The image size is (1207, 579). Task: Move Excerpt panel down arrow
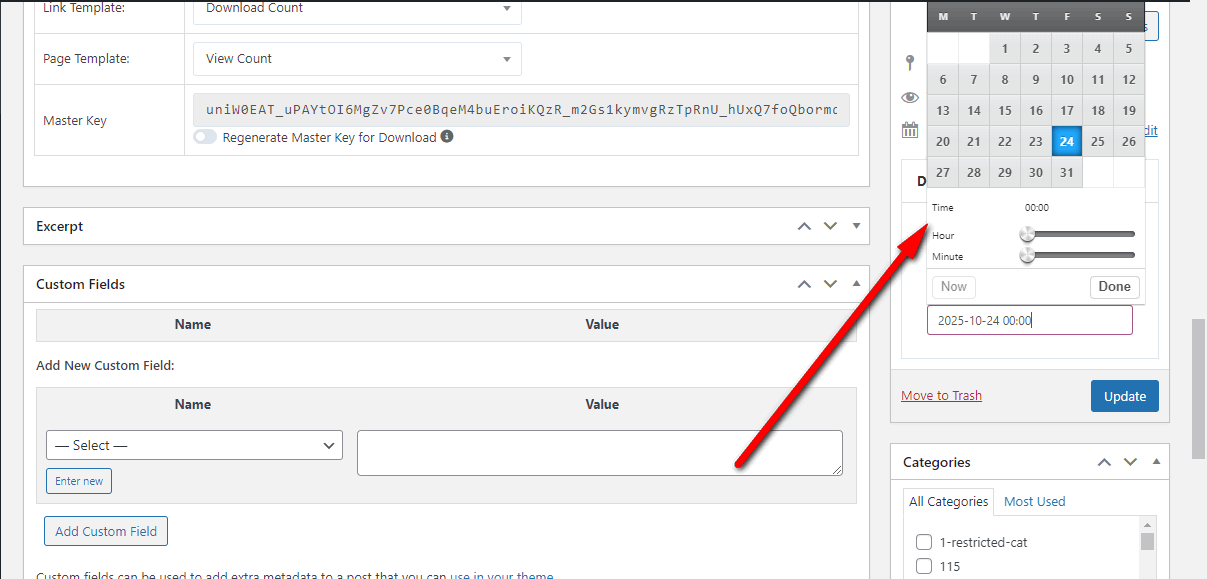tap(830, 226)
